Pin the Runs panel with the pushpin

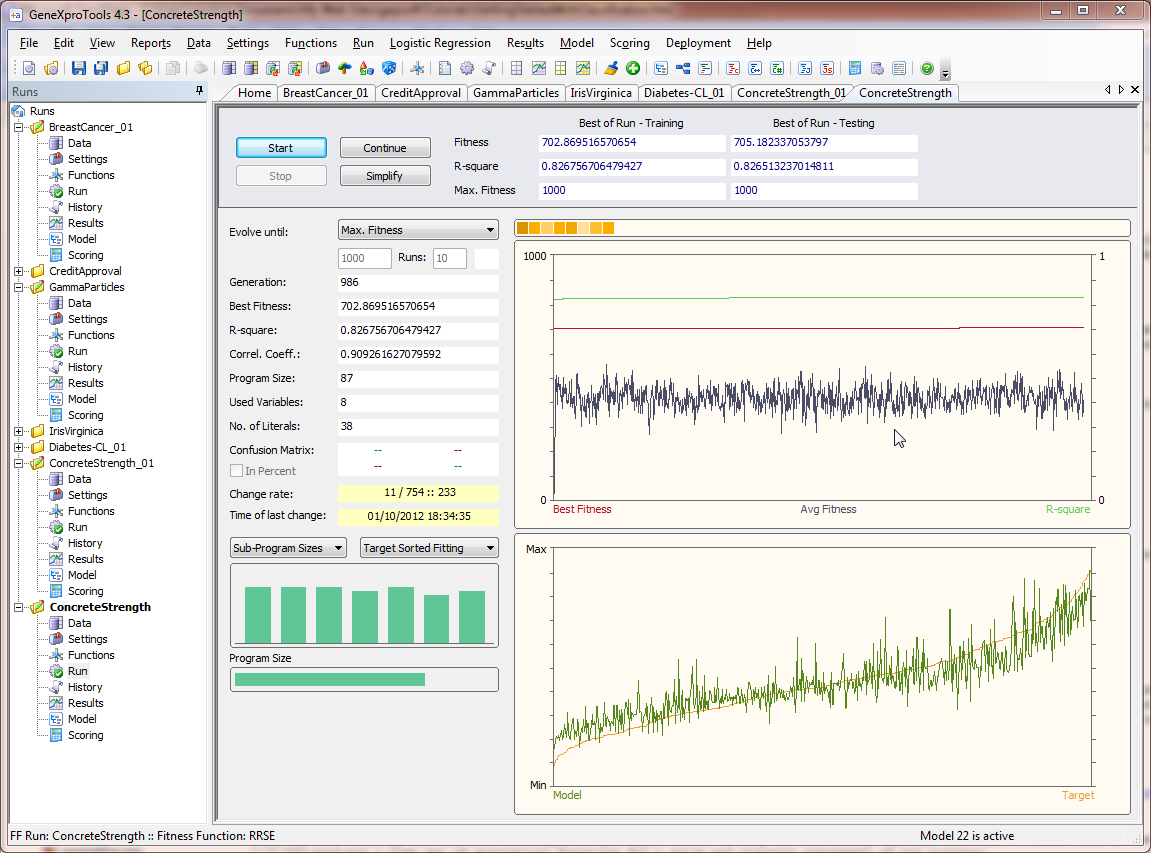click(199, 90)
